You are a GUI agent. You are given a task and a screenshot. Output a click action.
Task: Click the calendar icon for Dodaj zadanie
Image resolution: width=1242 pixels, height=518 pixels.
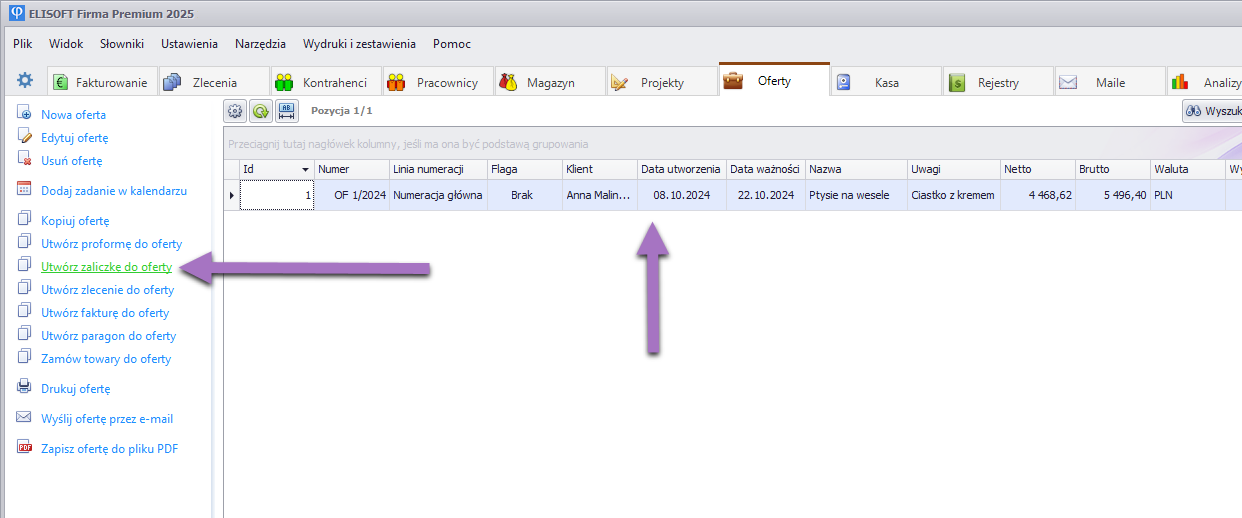click(25, 190)
